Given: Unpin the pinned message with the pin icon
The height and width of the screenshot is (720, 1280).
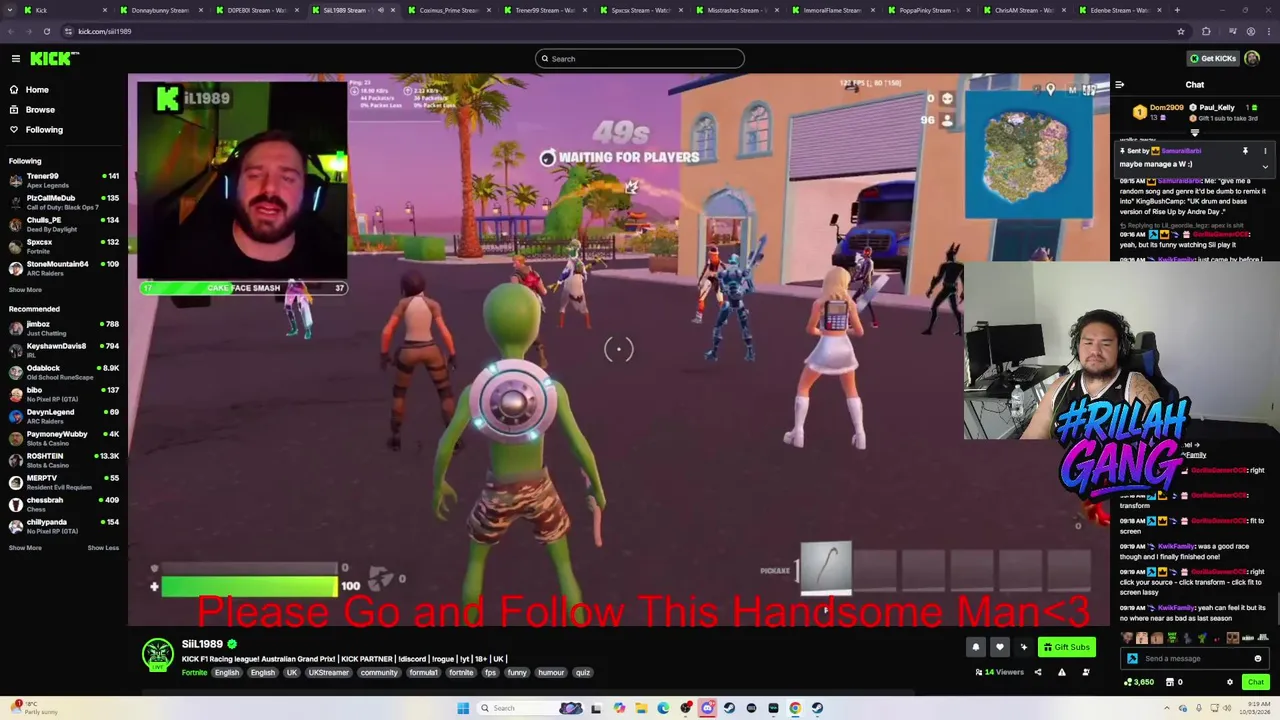Looking at the screenshot, I should [1245, 151].
